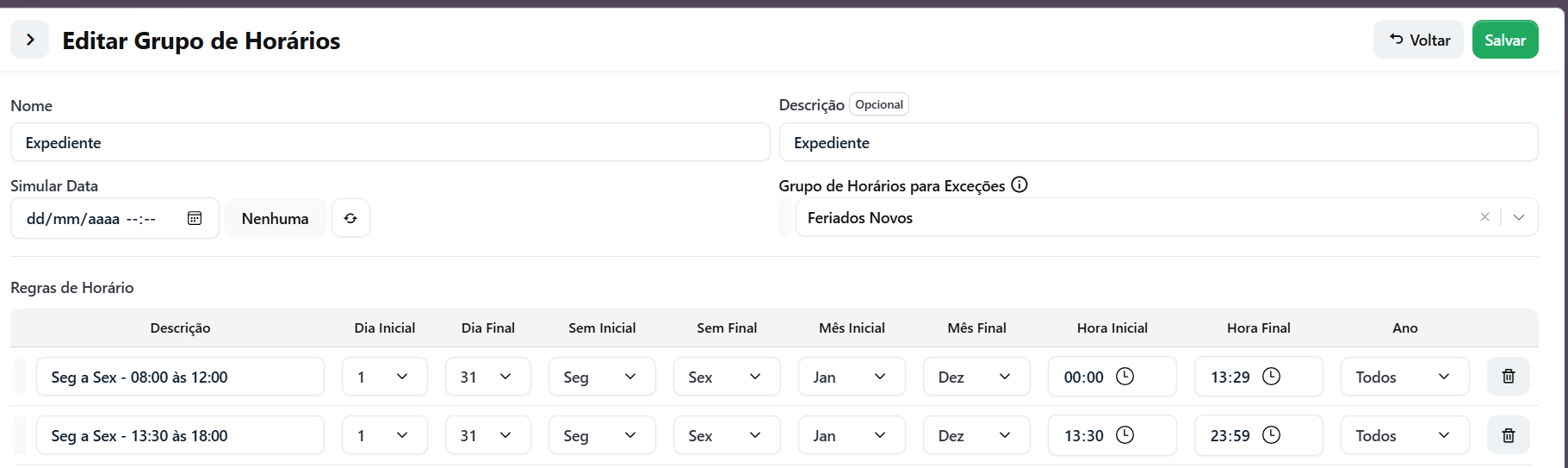The height and width of the screenshot is (468, 1568).
Task: Click the Ano column header
Action: [x=1405, y=328]
